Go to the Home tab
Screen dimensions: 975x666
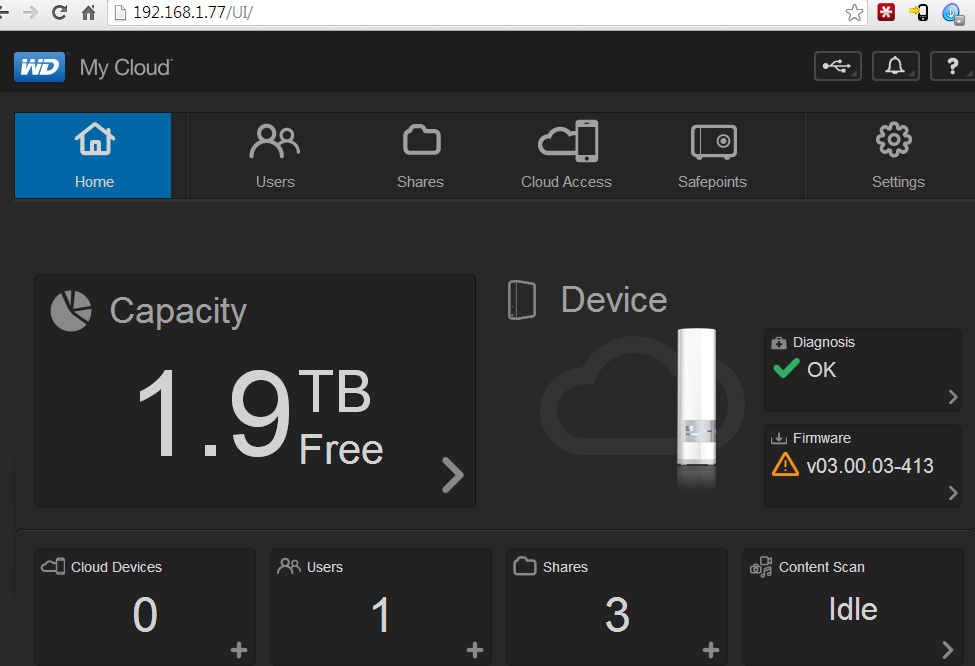pos(94,155)
